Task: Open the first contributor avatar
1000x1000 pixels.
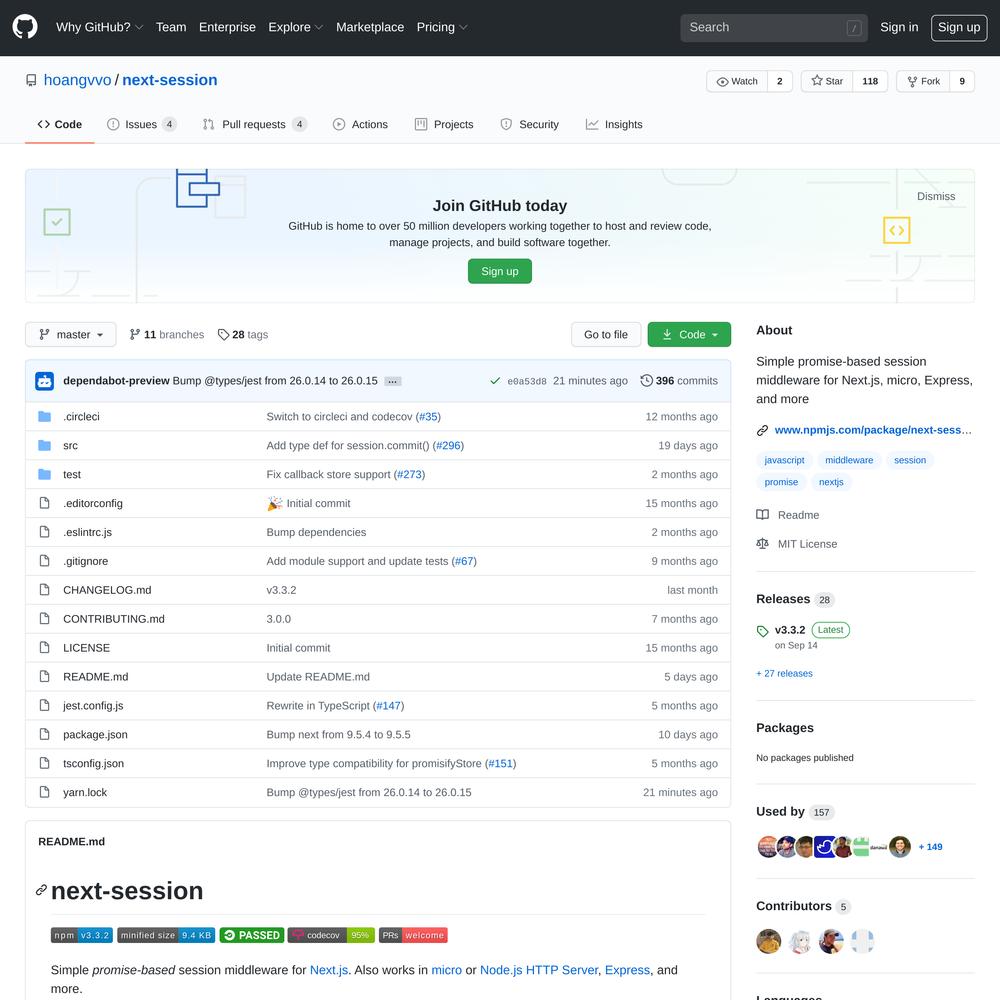Action: tap(768, 941)
